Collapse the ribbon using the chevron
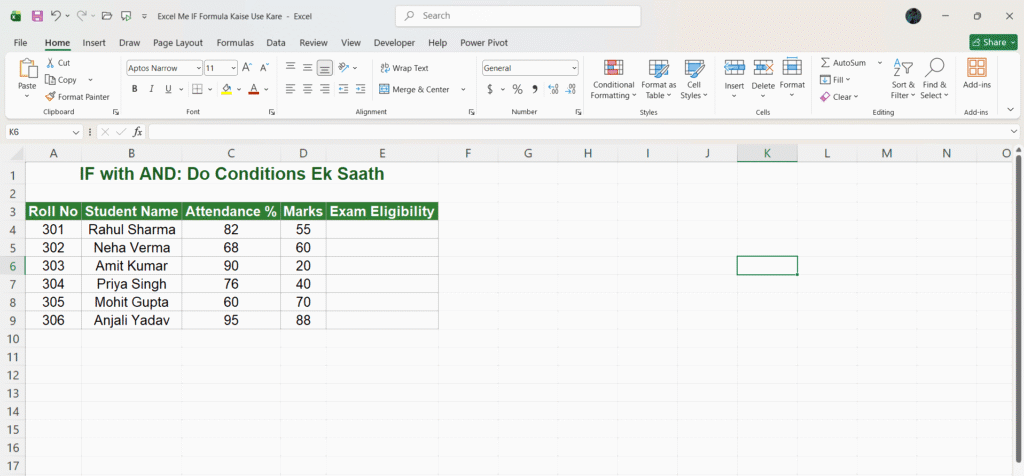1024x476 pixels. tap(1011, 109)
